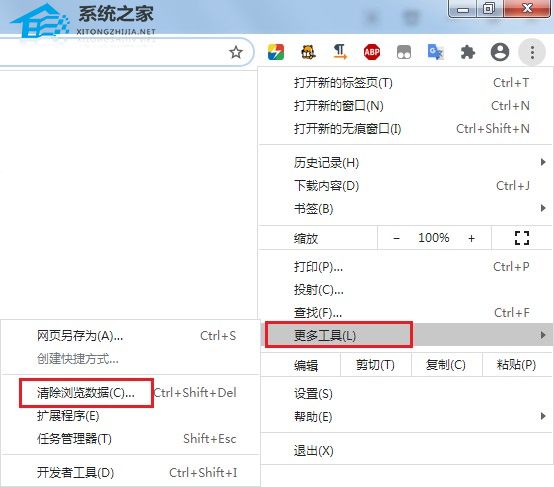Click the gray two-panel extension icon
This screenshot has height=487, width=554.
click(x=404, y=52)
